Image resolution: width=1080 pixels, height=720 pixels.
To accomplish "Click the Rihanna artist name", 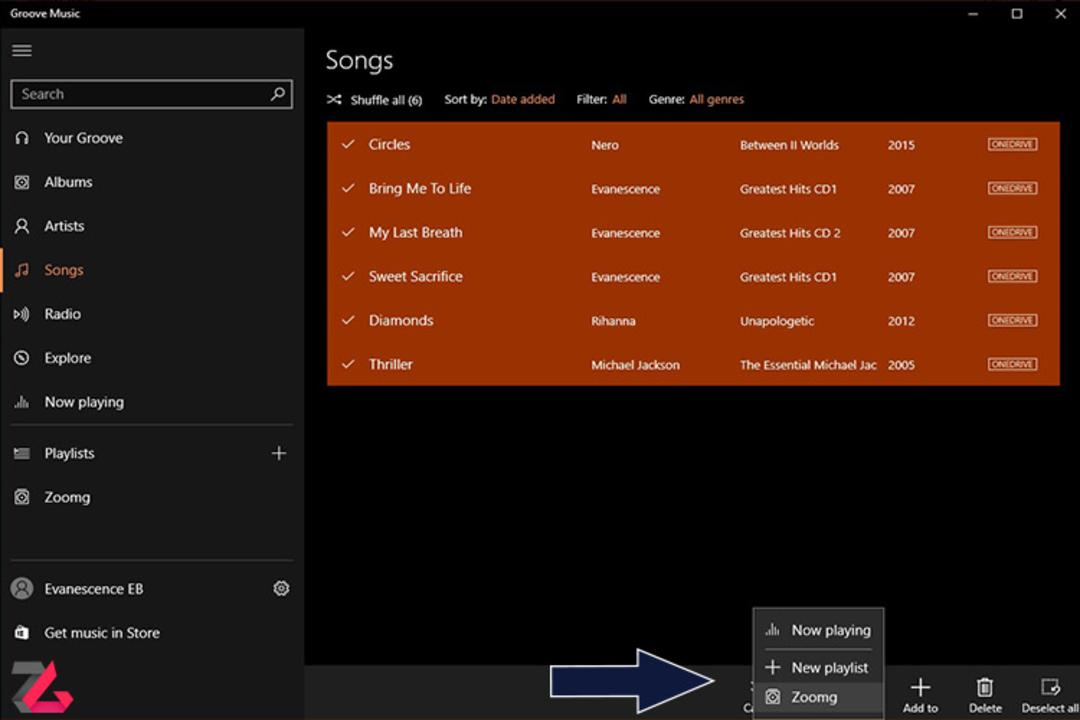I will tap(613, 321).
